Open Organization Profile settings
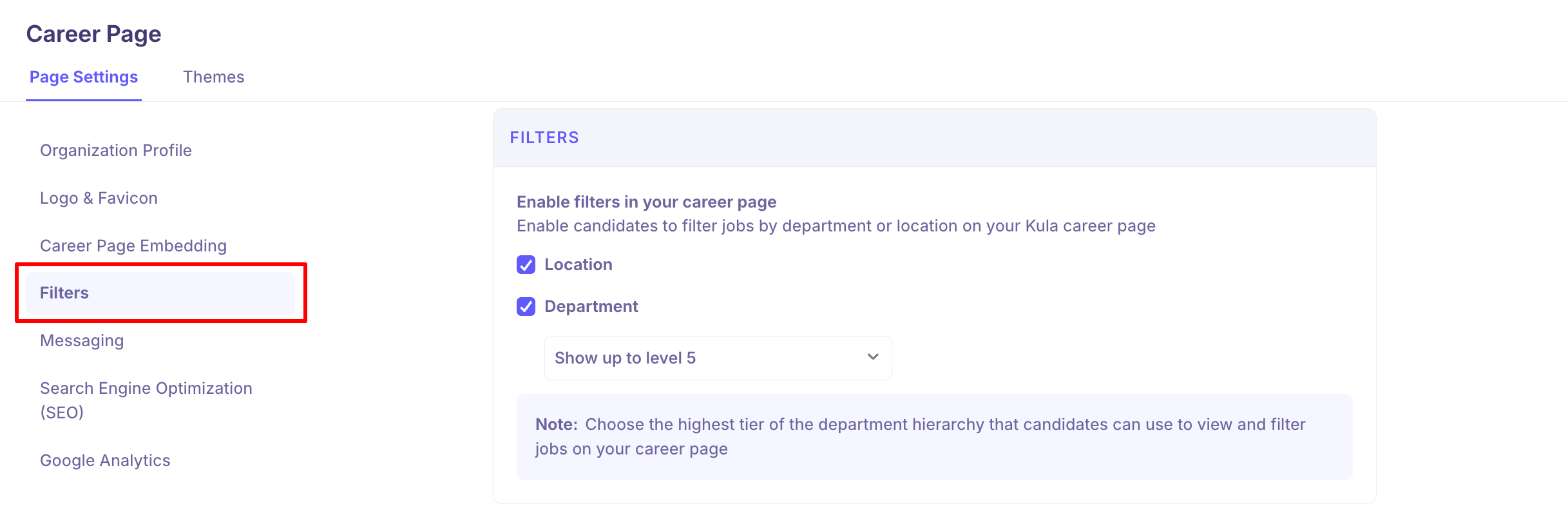Viewport: 1568px width, 526px height. click(116, 150)
